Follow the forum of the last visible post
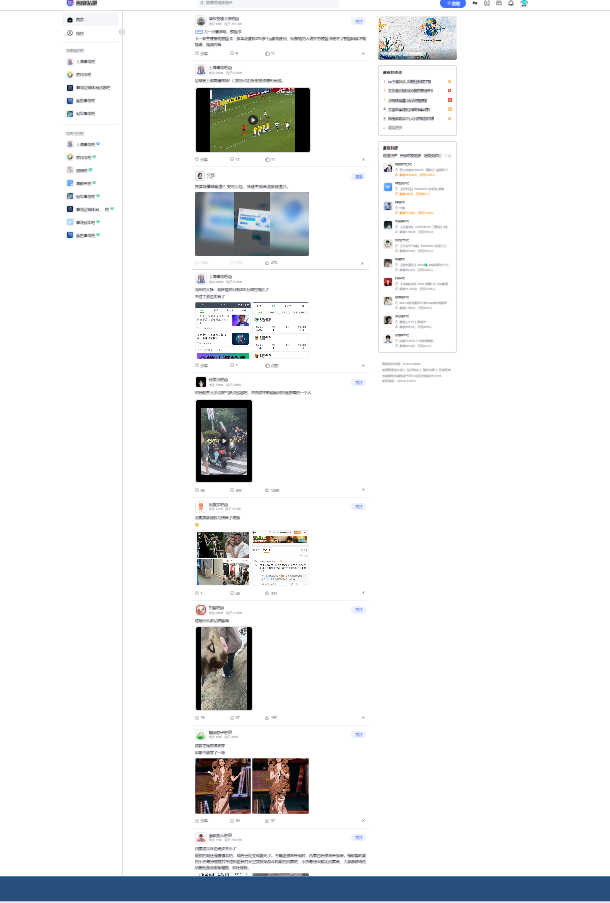Viewport: 610px width, 903px height. (x=358, y=838)
